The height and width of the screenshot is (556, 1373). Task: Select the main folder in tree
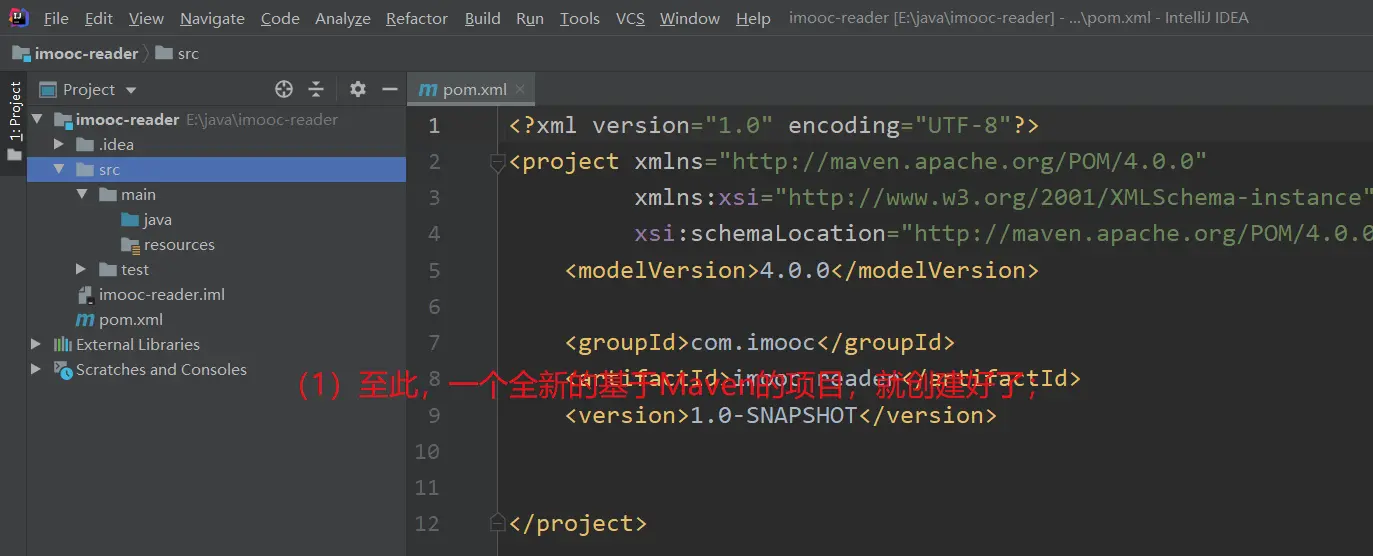[217, 194]
